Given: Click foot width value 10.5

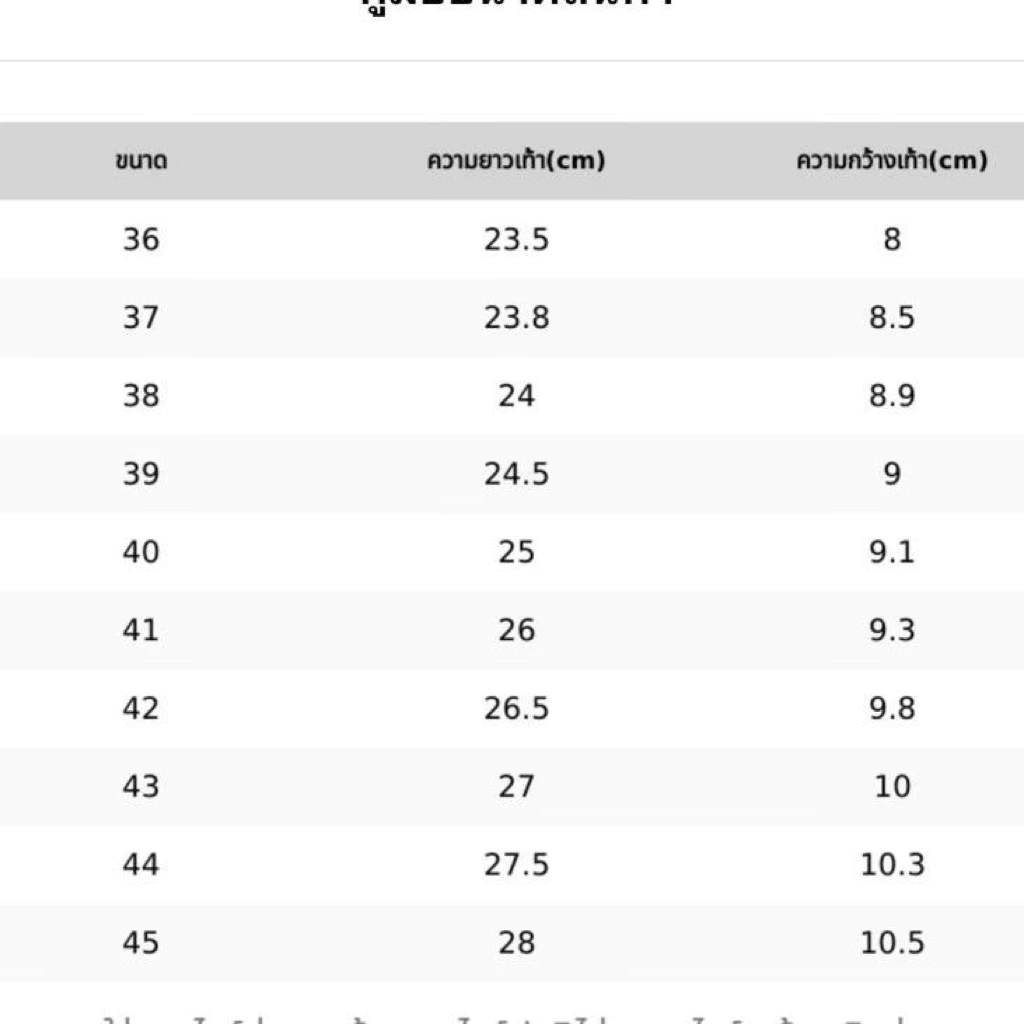Looking at the screenshot, I should pos(892,943).
